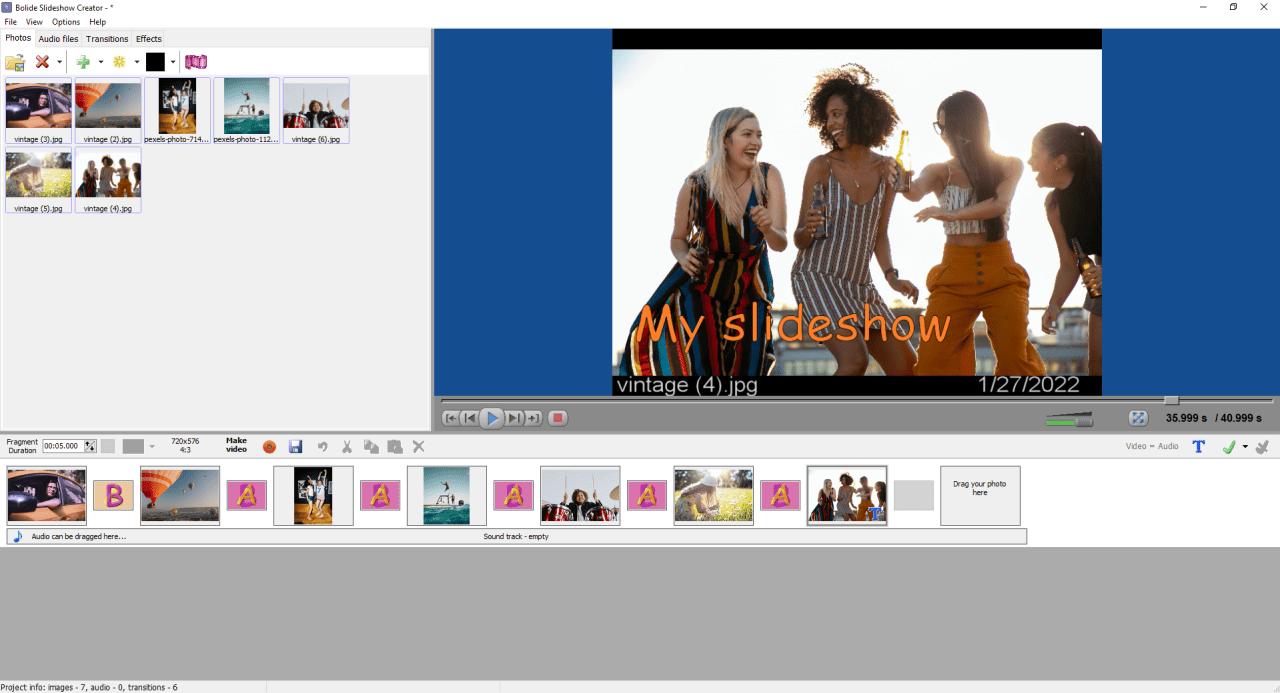1280x693 pixels.
Task: Click the add photos folder icon
Action: point(15,62)
